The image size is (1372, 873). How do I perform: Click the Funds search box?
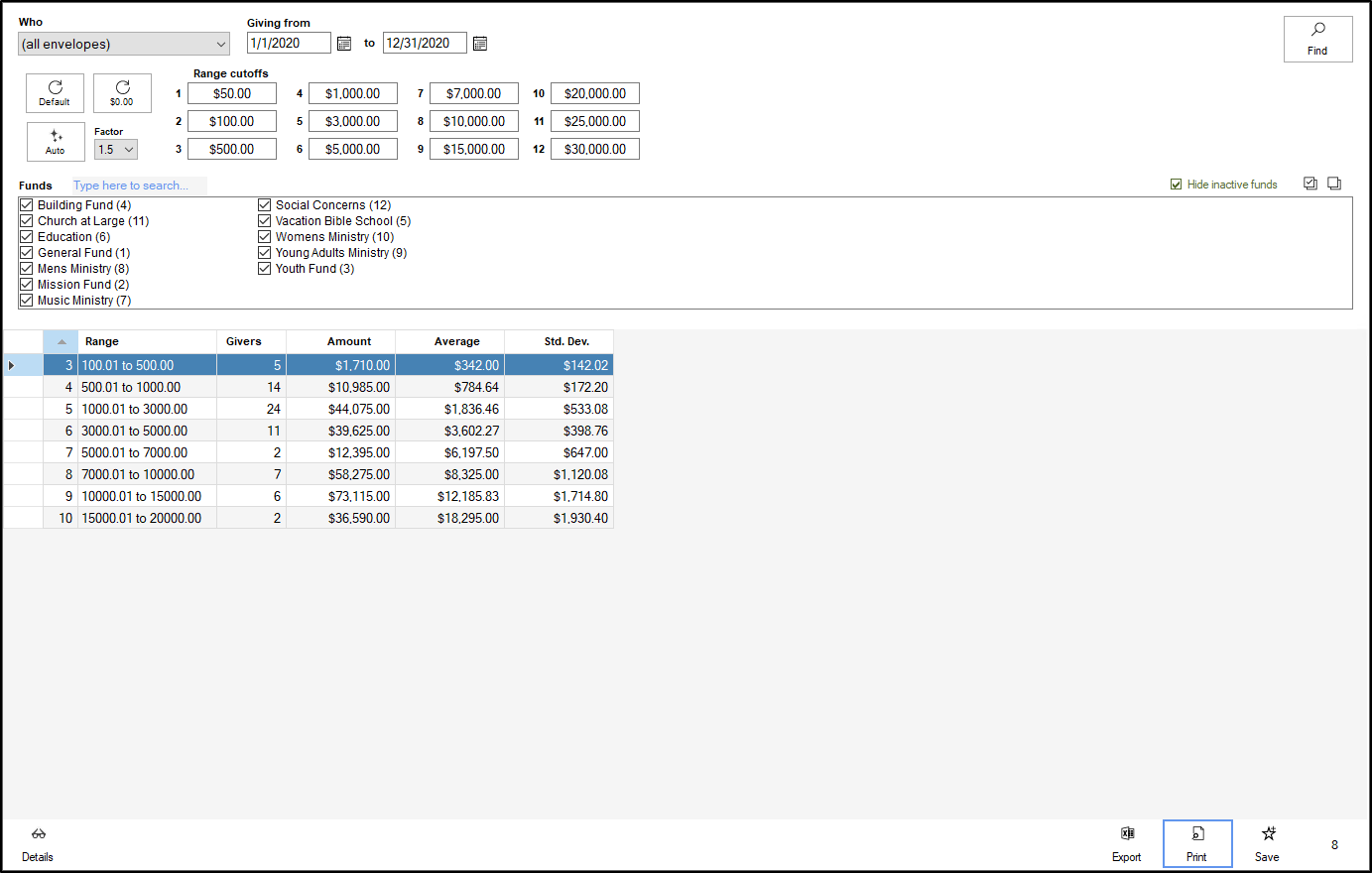[x=139, y=186]
